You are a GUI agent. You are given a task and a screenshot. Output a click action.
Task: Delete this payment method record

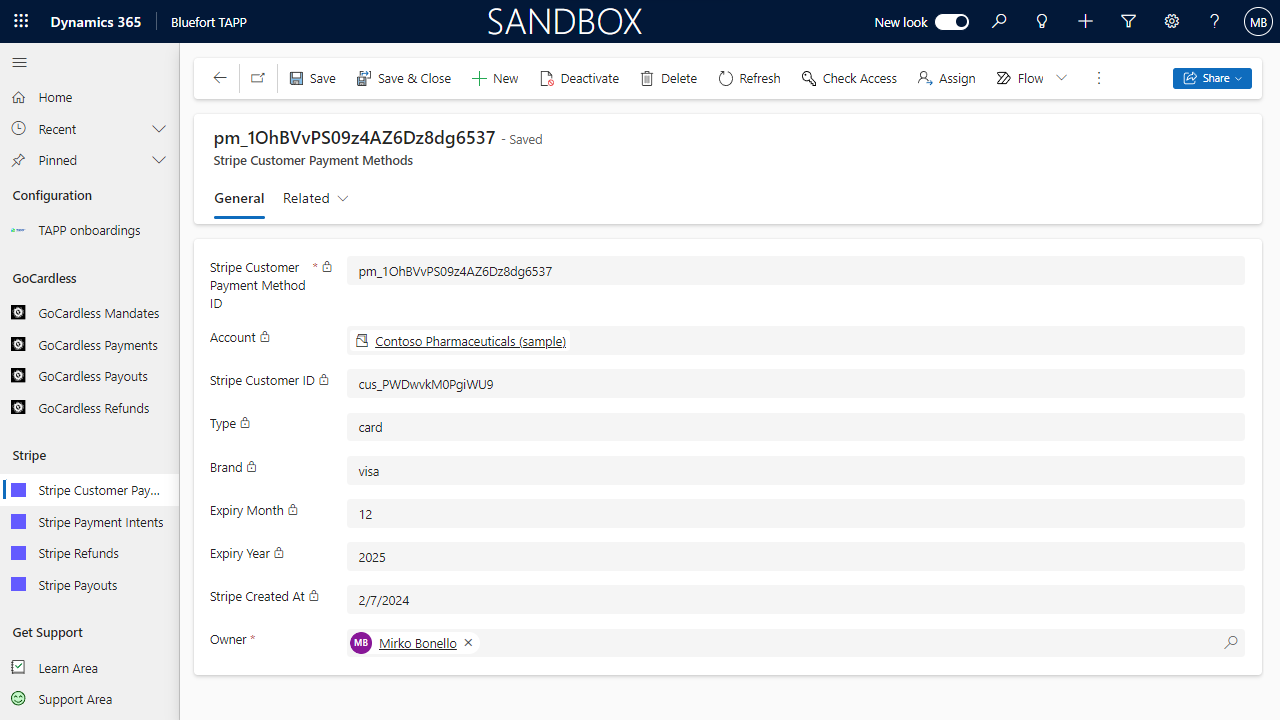coord(669,78)
